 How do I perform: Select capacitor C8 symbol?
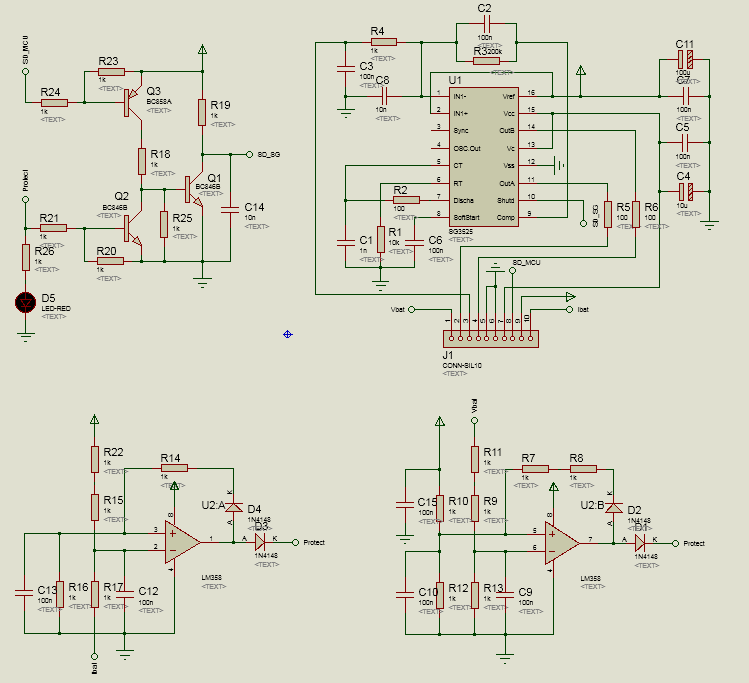[384, 96]
